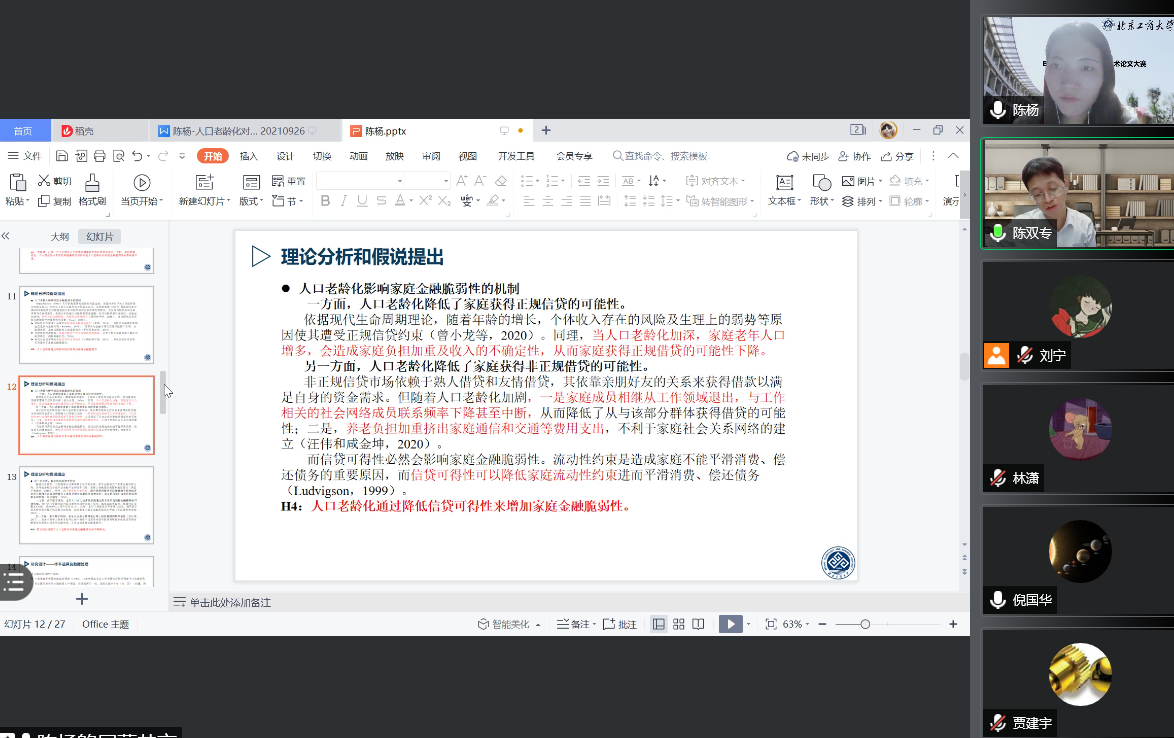
Task: Add new slide with plus under thumbnails
Action: (82, 599)
